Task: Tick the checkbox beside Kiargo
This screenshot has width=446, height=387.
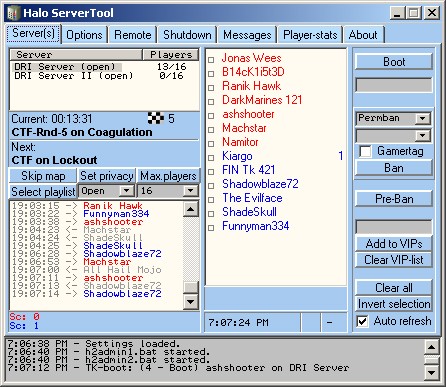Action: click(x=211, y=158)
